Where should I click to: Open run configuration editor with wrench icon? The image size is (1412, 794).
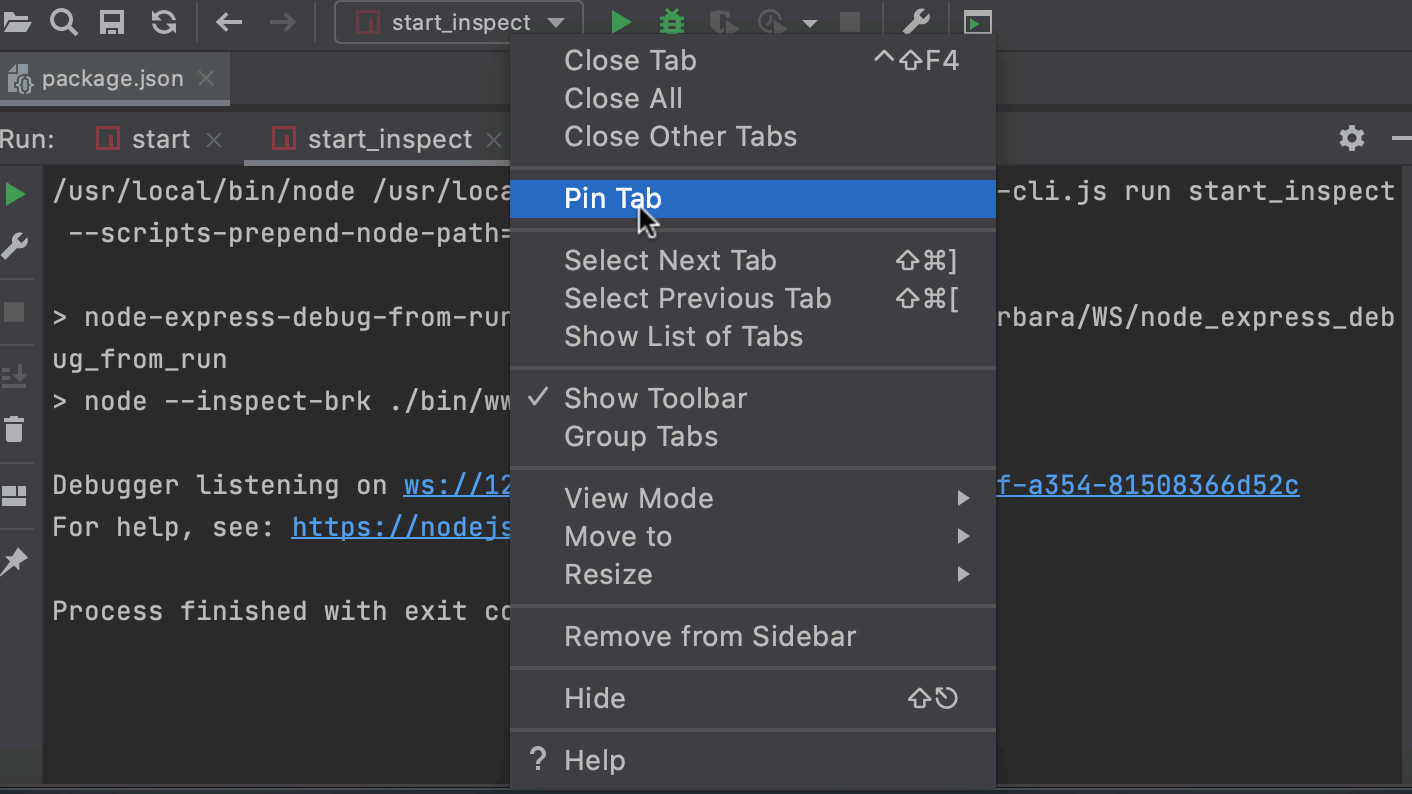(917, 21)
